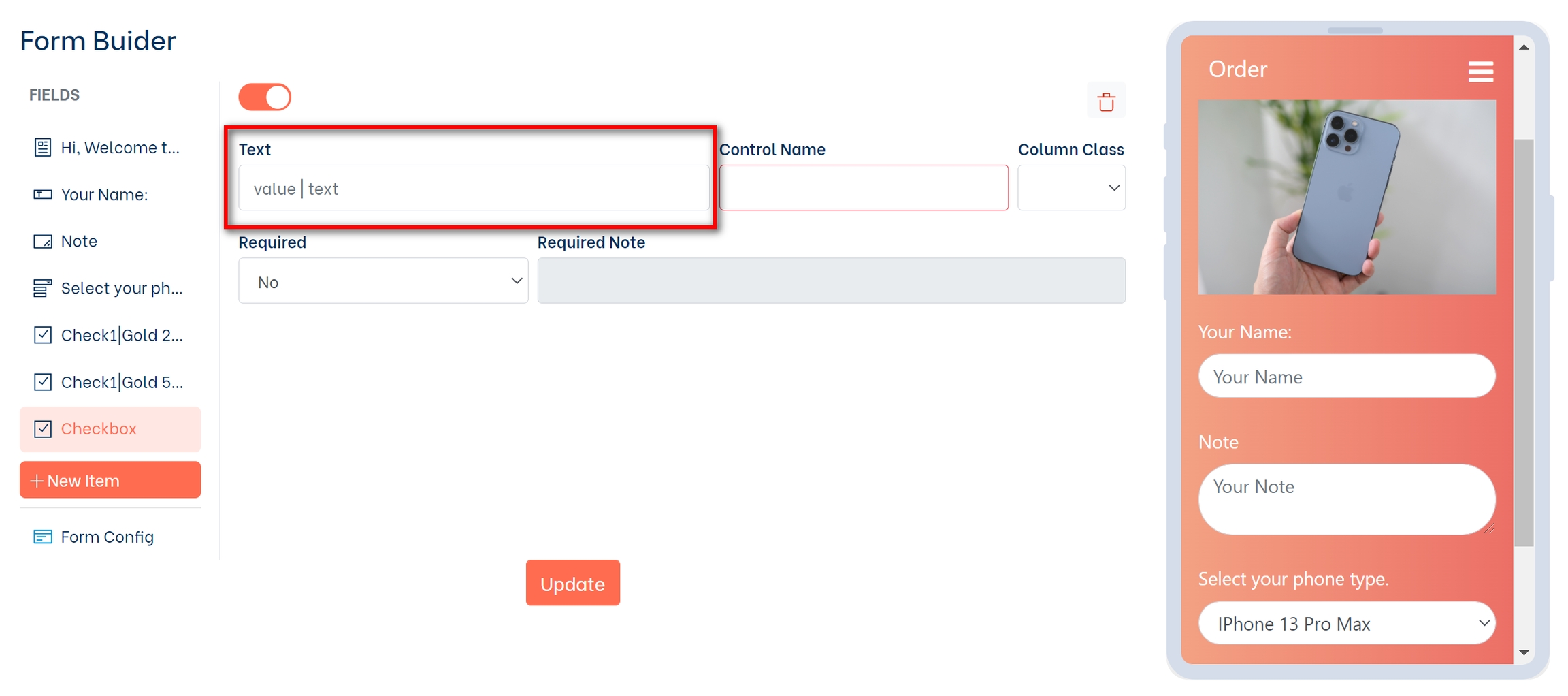Viewport: 1568px width, 696px height.
Task: Expand the Column Class dropdown
Action: pyautogui.click(x=1071, y=188)
